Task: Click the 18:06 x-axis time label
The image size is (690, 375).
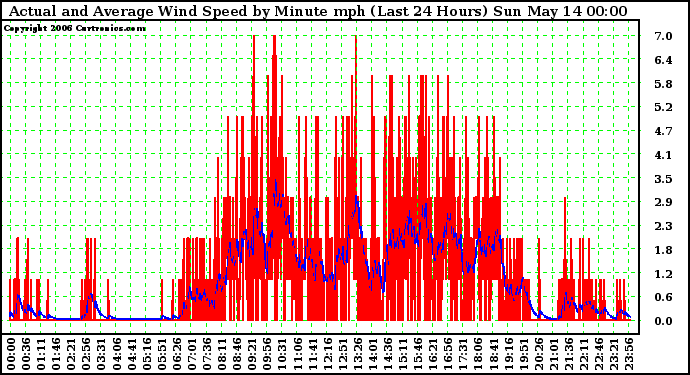Action: tap(478, 354)
